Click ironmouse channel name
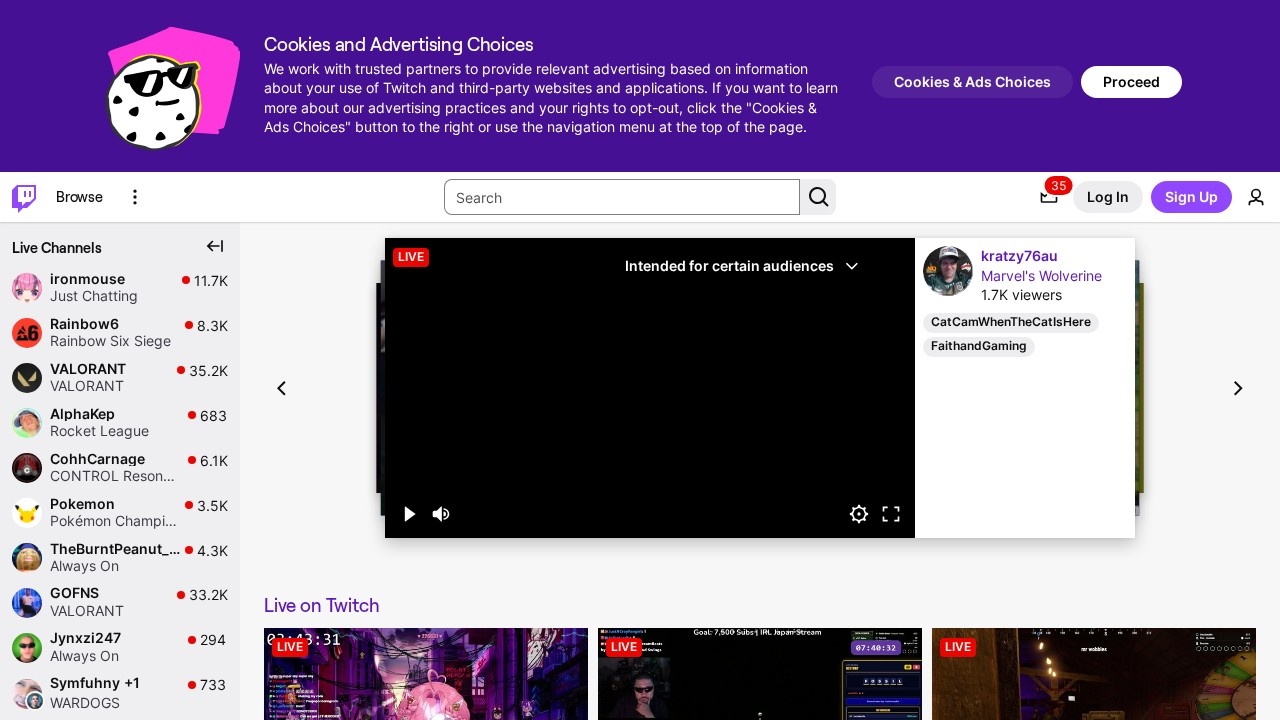This screenshot has width=1280, height=720. 88,279
